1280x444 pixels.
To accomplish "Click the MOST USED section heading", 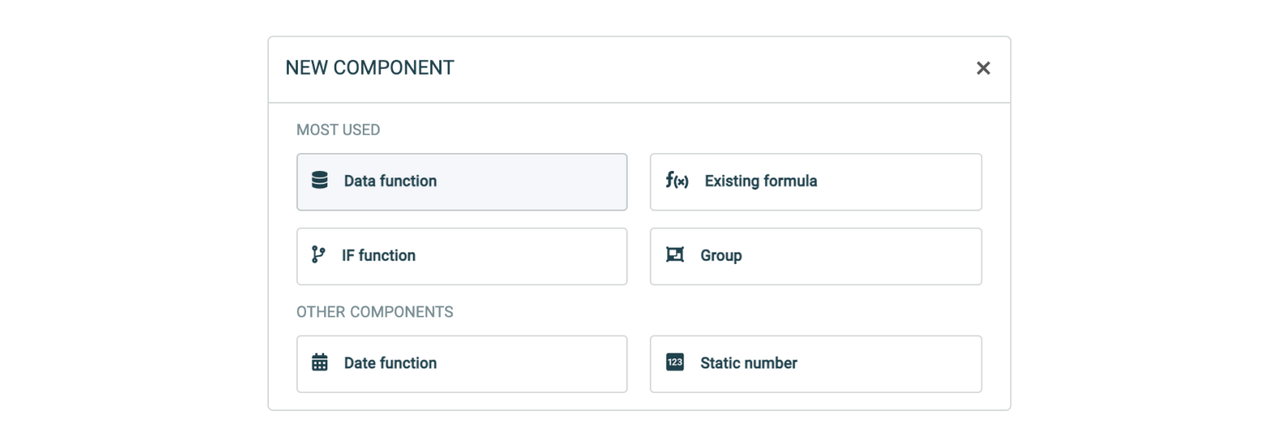I will pos(338,130).
